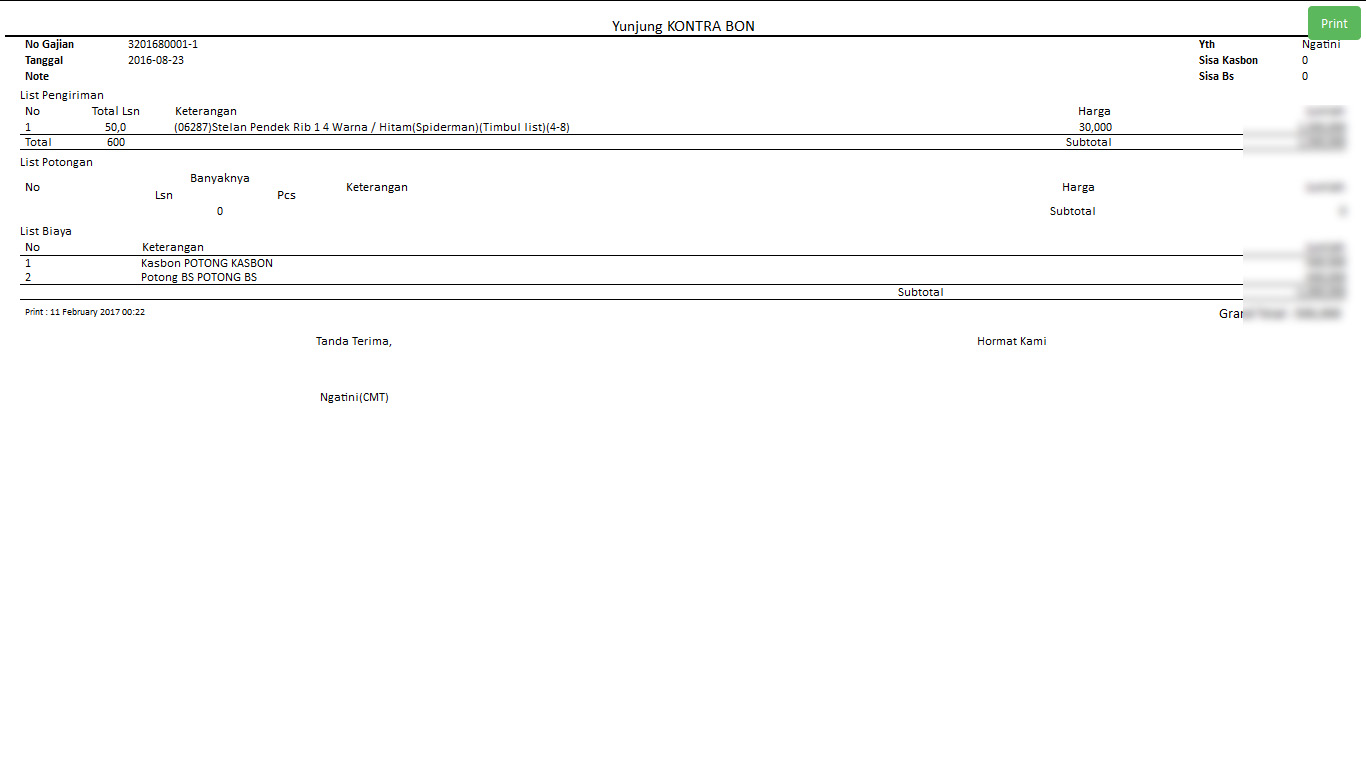Select the Potong BS POTONG BS row
The image size is (1366, 768).
click(x=199, y=277)
